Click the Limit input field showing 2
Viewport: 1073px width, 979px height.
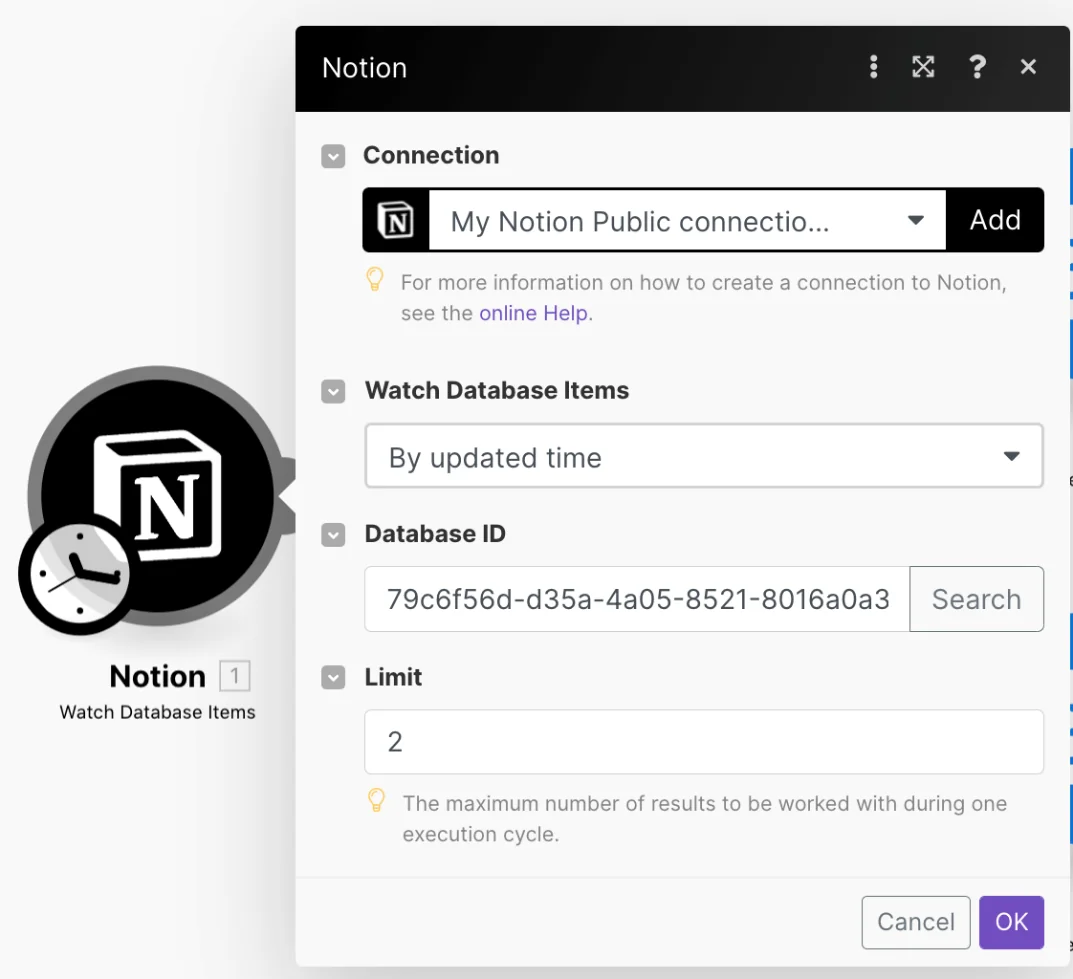coord(703,742)
